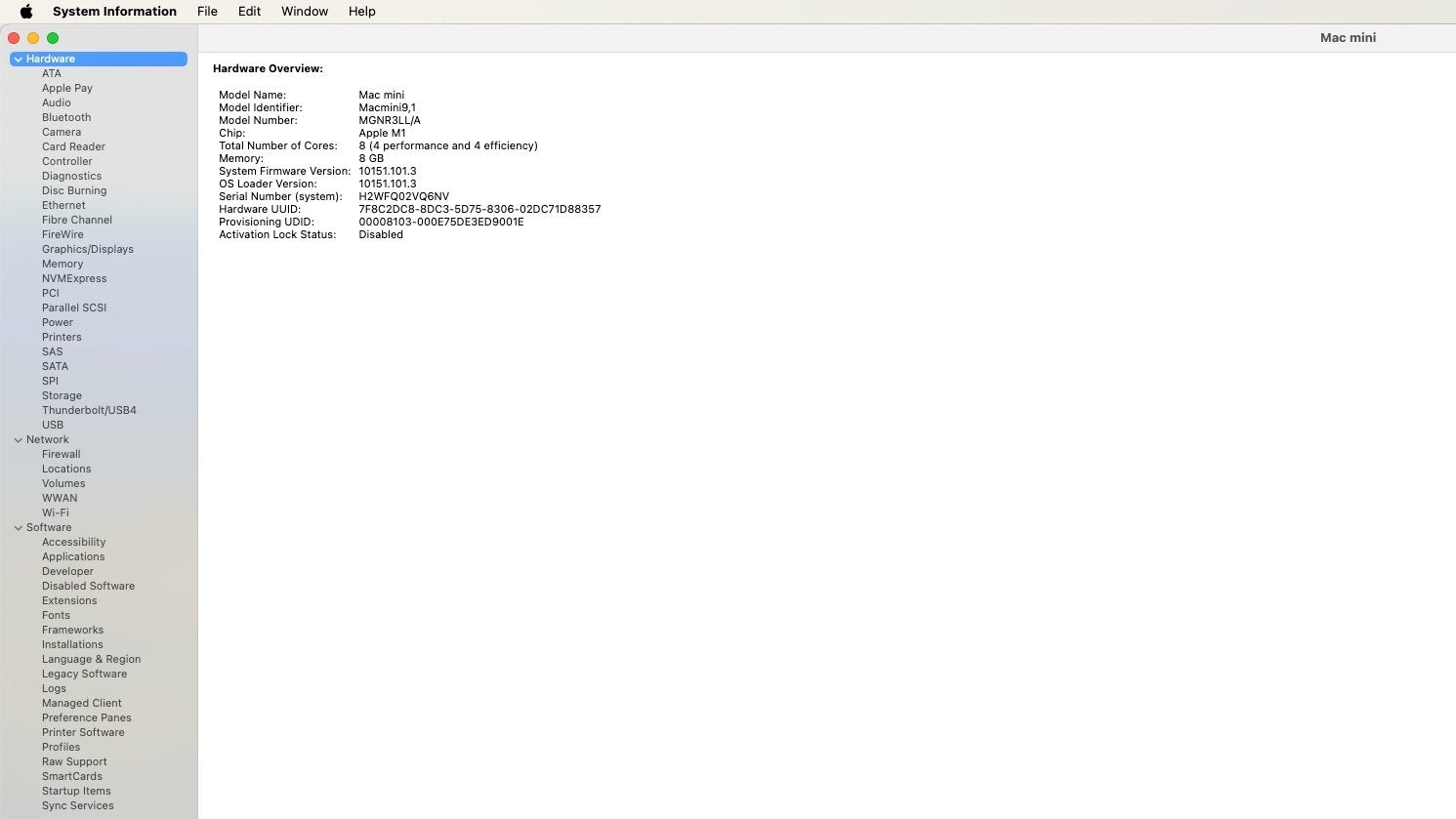The image size is (1456, 819).
Task: Select Bluetooth in the sidebar
Action: (x=66, y=118)
